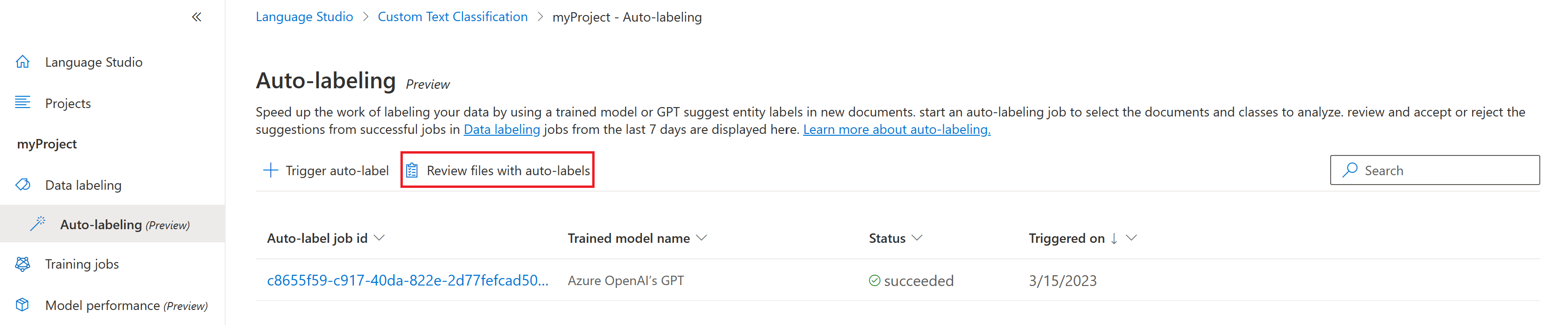Open Learn more about auto-labeling link
Image resolution: width=1568 pixels, height=325 pixels.
(x=896, y=129)
